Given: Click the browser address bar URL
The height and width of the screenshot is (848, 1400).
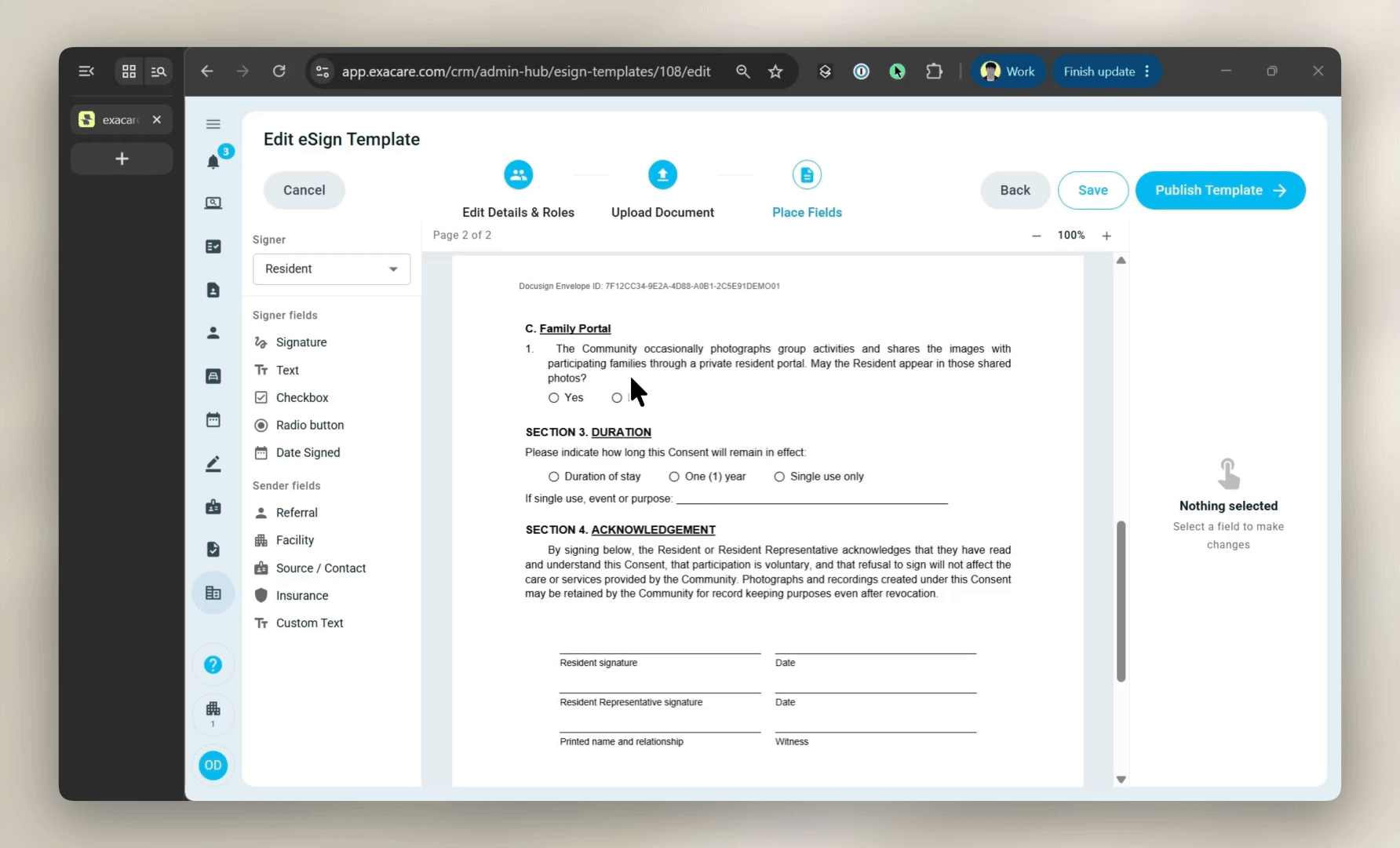Looking at the screenshot, I should [x=526, y=71].
